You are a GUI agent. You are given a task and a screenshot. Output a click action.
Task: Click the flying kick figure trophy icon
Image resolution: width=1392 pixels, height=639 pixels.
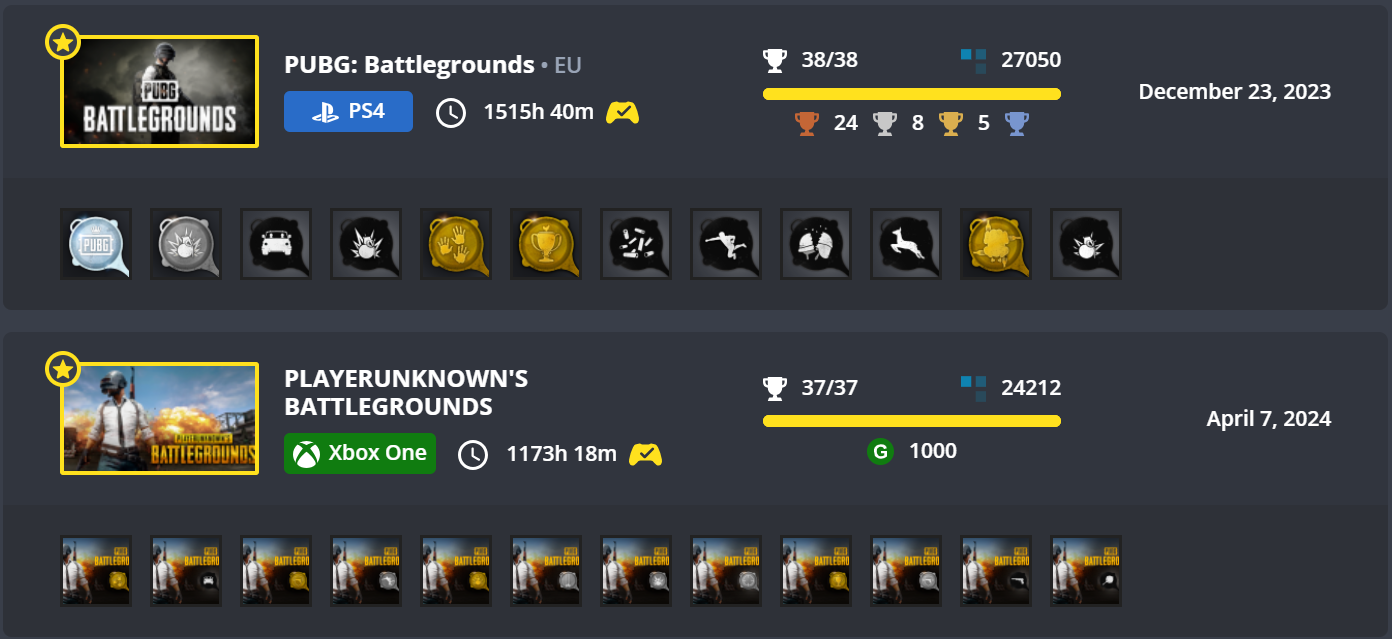pos(726,244)
